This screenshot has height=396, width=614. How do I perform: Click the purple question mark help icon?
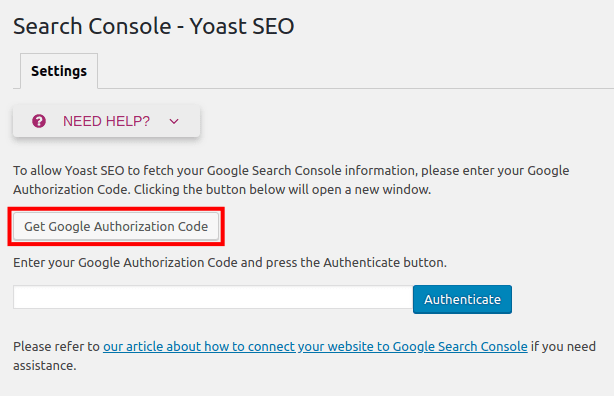pyautogui.click(x=39, y=121)
